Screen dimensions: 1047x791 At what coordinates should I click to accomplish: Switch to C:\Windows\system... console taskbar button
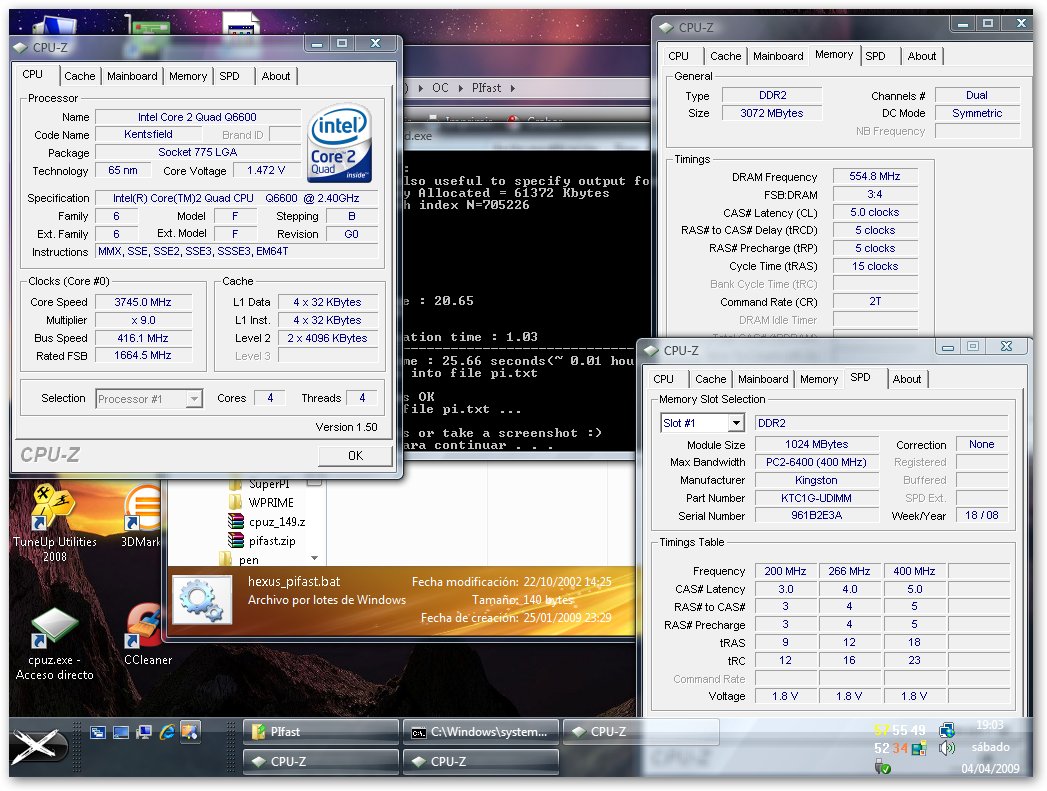pyautogui.click(x=481, y=732)
